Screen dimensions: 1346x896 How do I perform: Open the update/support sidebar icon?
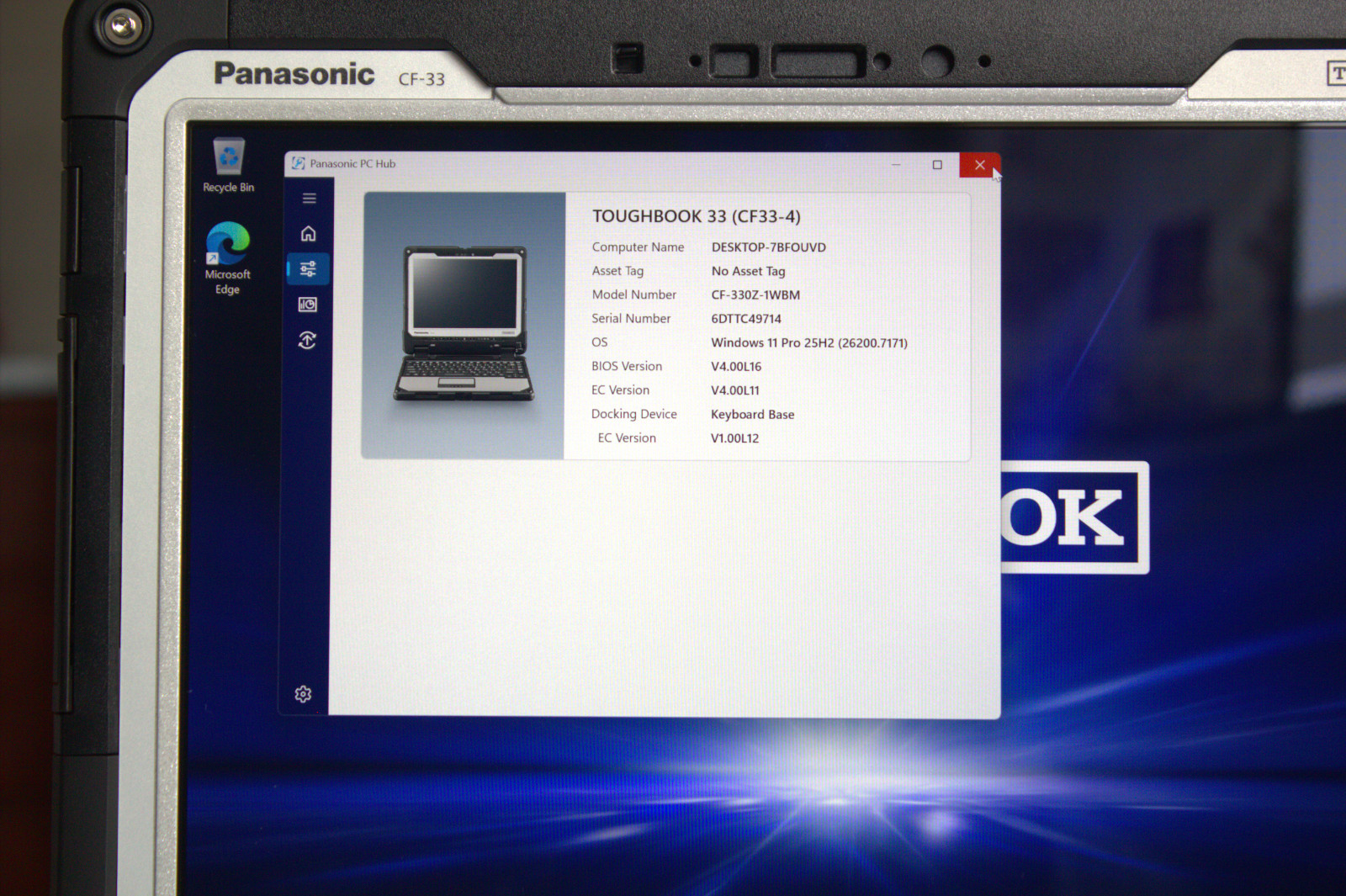click(307, 340)
